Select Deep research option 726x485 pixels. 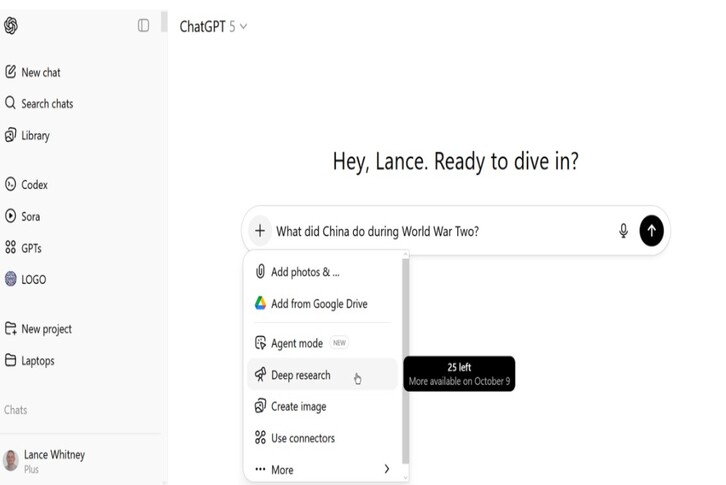[323, 374]
